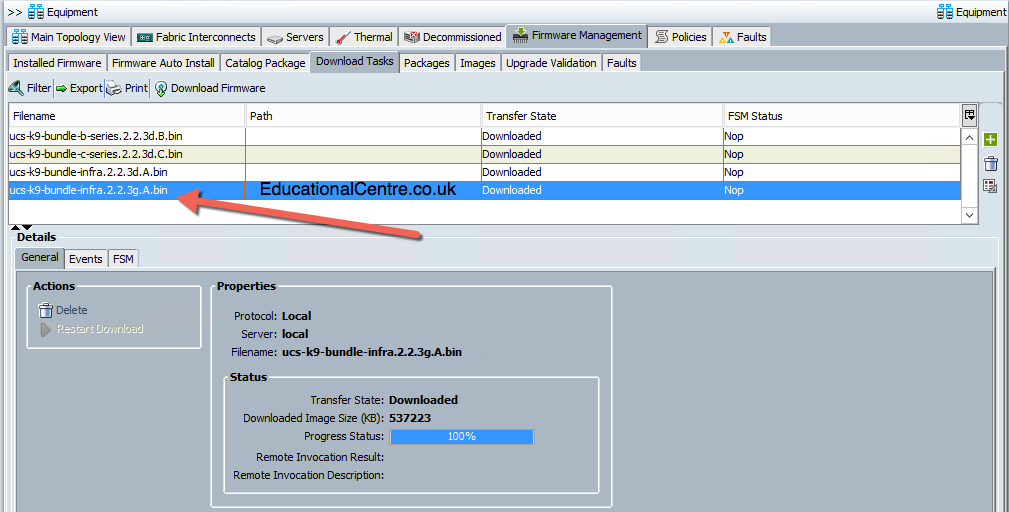Switch to the Fabric Interconnects tab

(196, 37)
